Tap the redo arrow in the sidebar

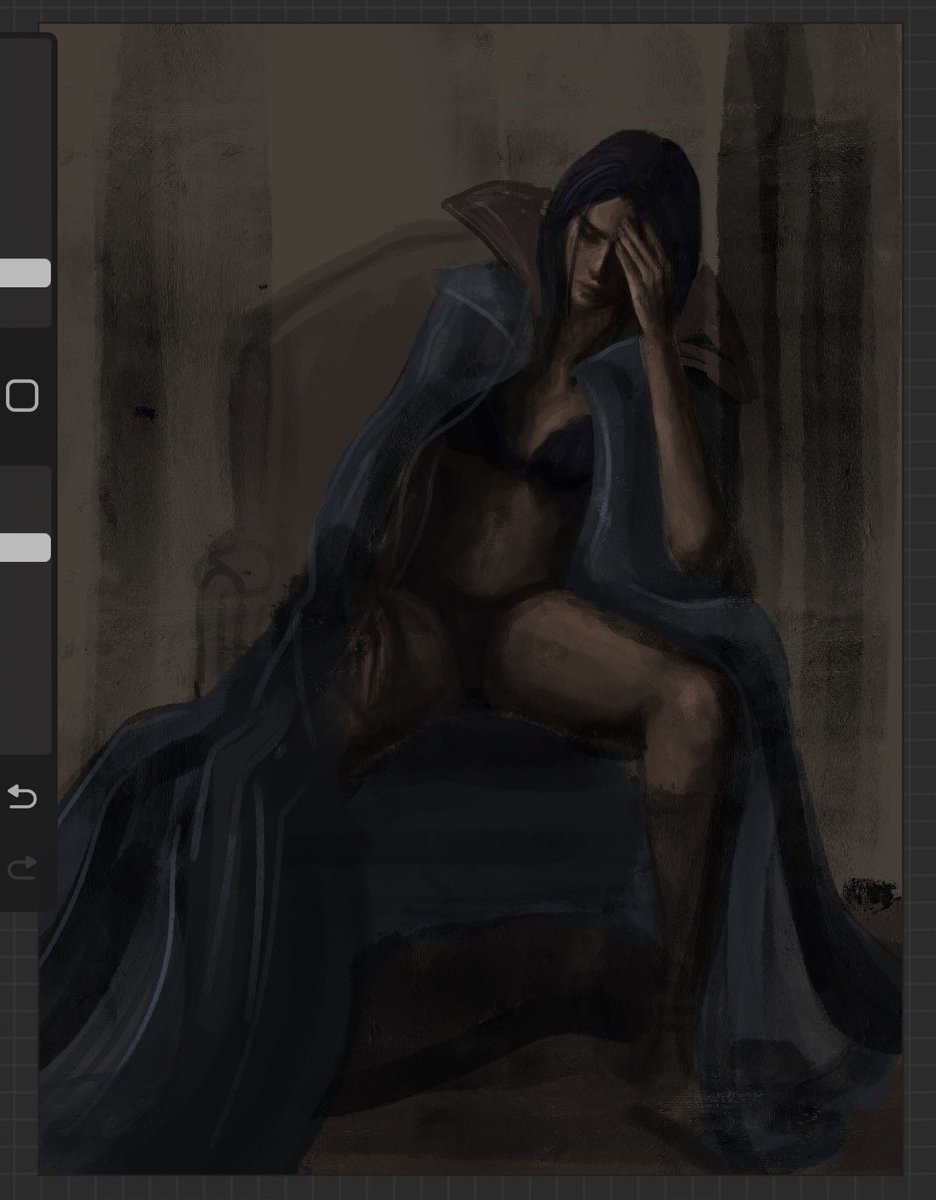tap(22, 866)
